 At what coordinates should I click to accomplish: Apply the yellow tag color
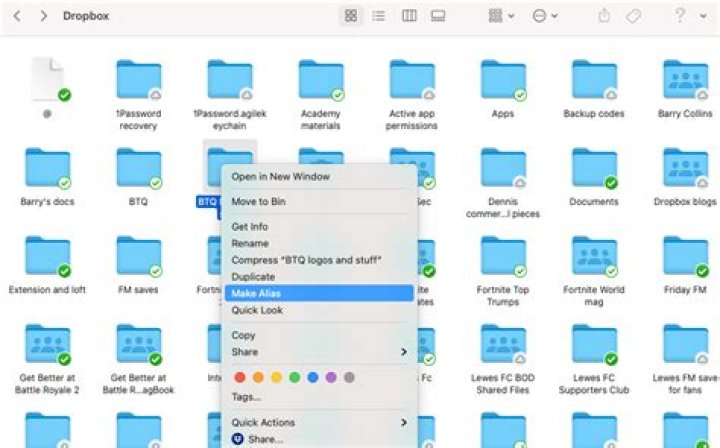tap(276, 377)
